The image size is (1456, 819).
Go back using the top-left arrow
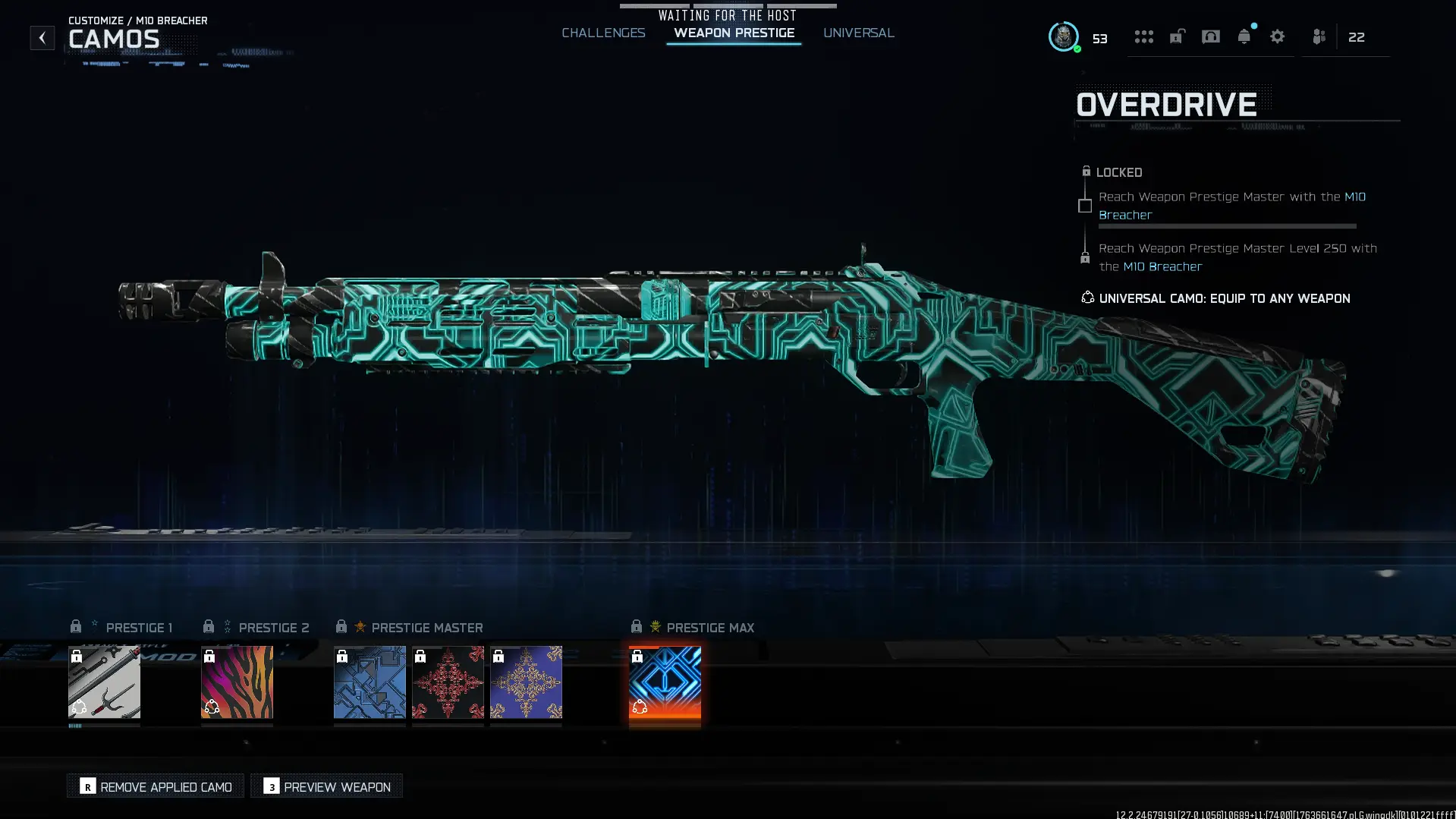pos(42,37)
